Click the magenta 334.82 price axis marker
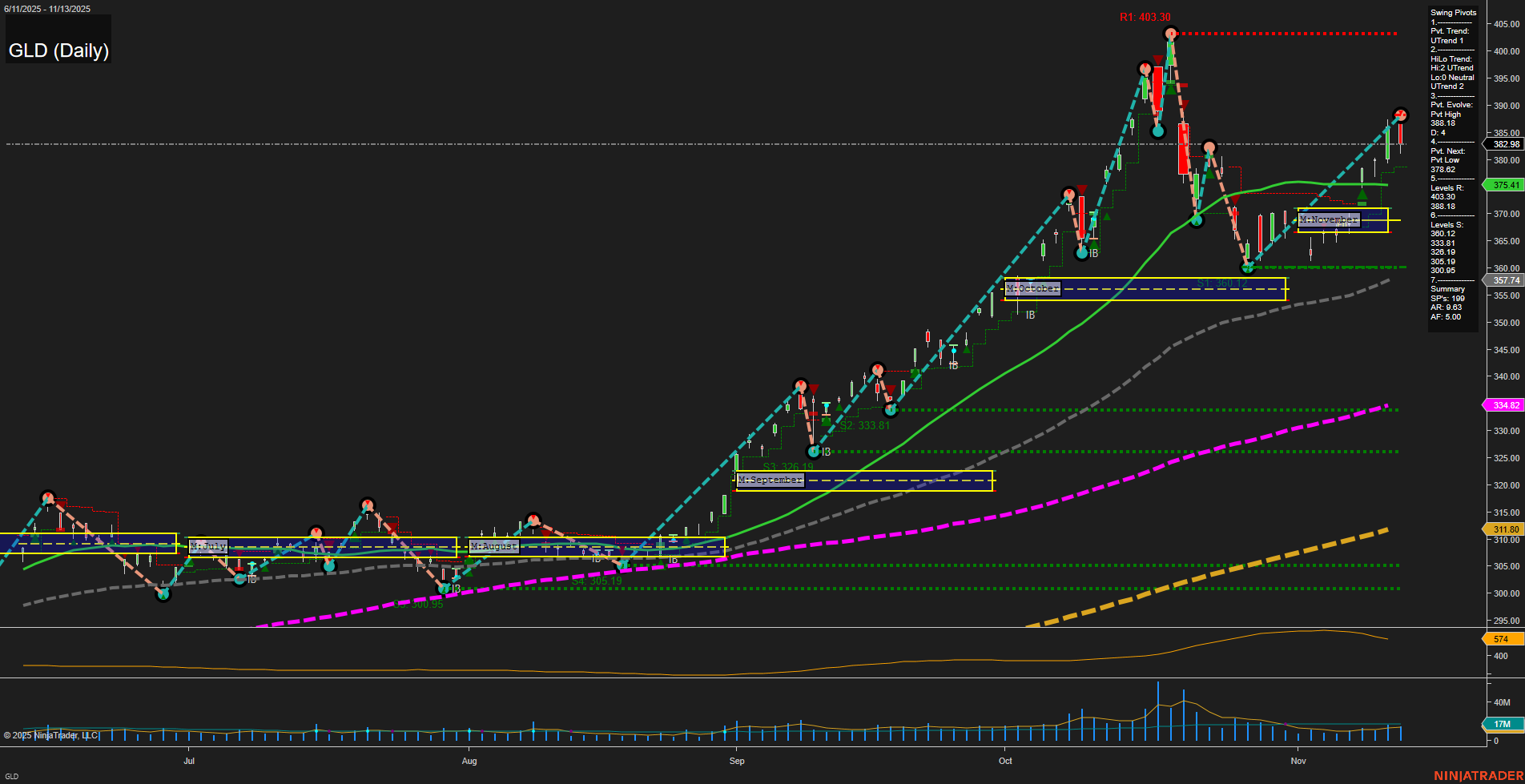Viewport: 1525px width, 784px height. (x=1505, y=405)
